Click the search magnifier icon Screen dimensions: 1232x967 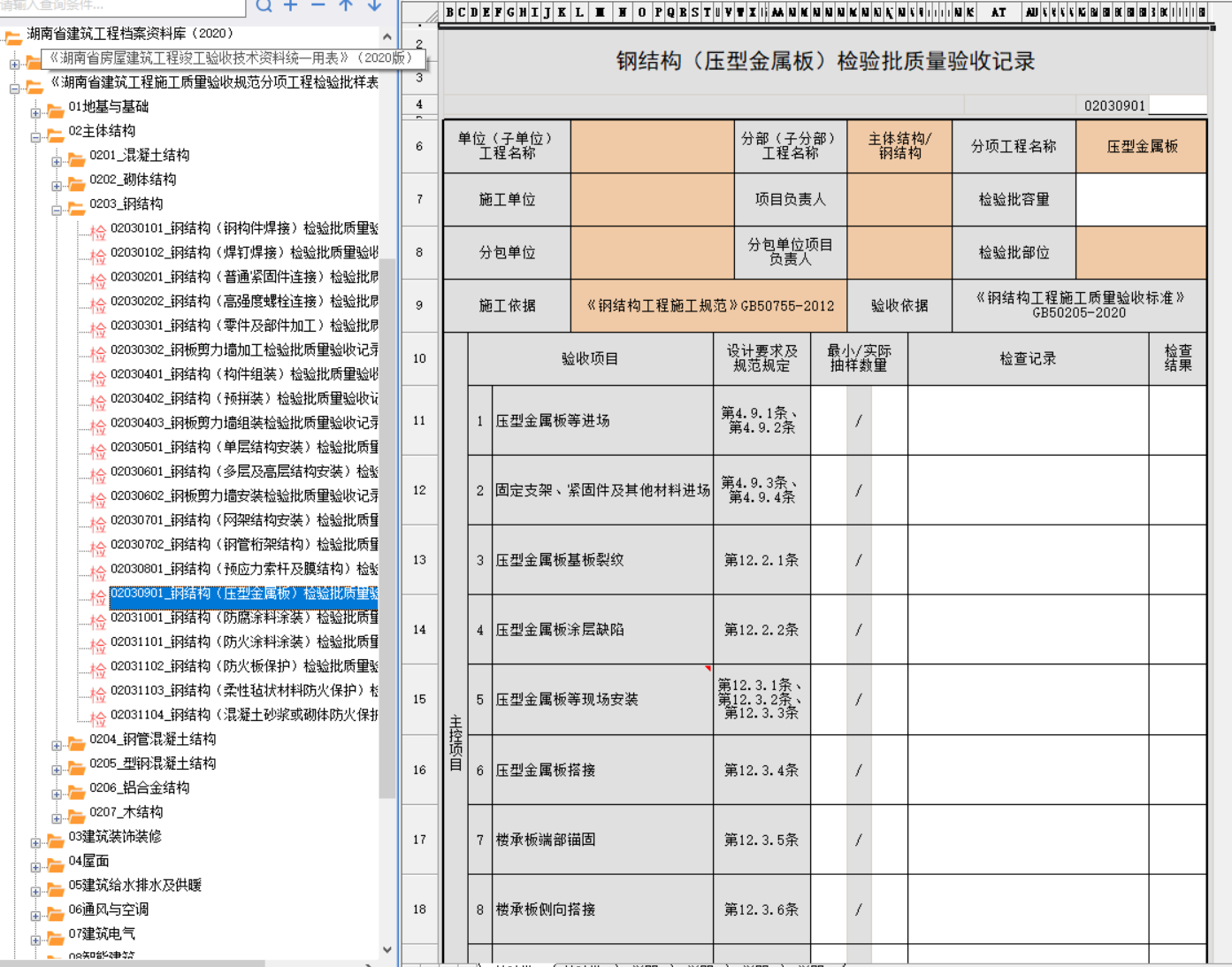click(264, 5)
